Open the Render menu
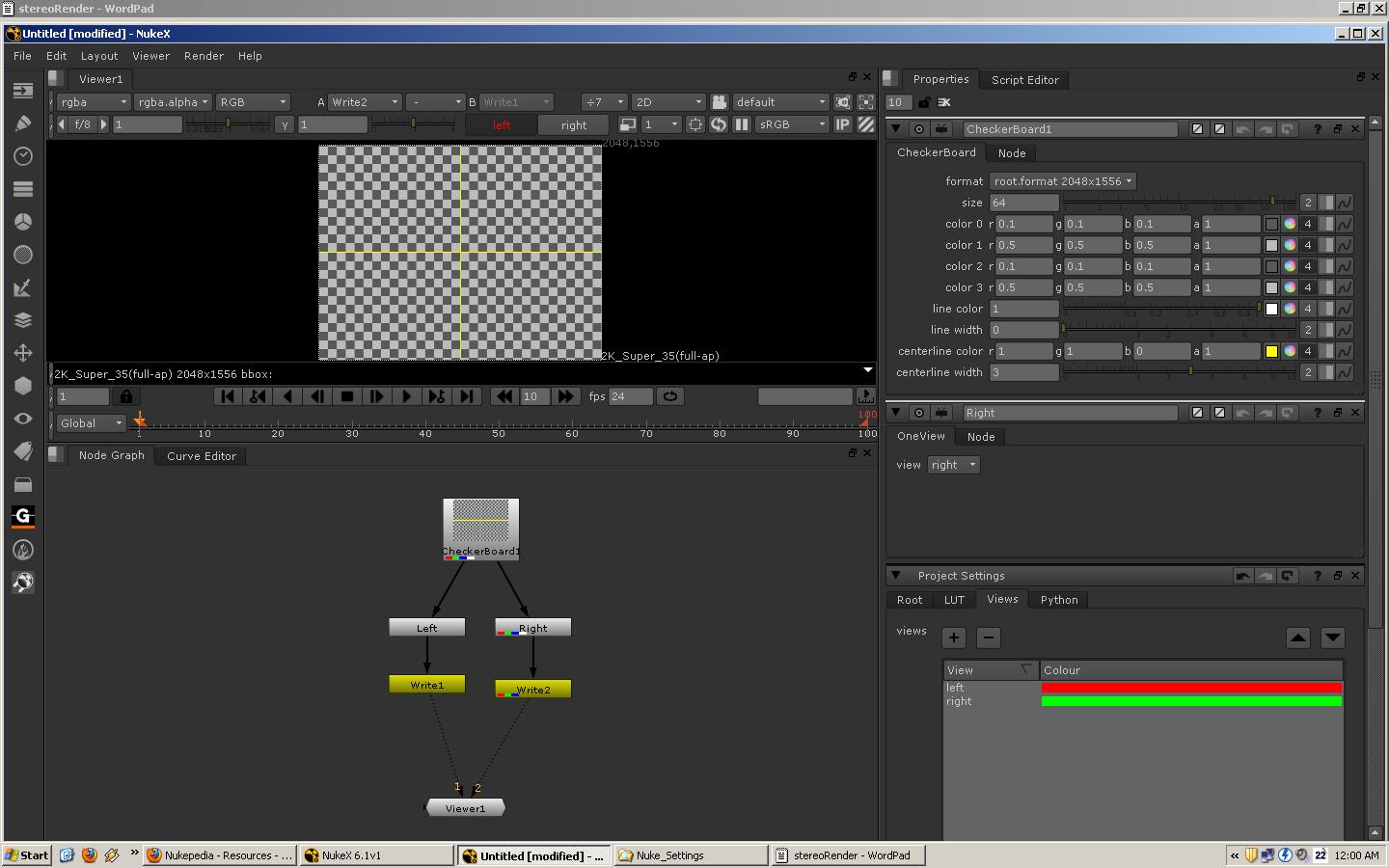 [204, 56]
